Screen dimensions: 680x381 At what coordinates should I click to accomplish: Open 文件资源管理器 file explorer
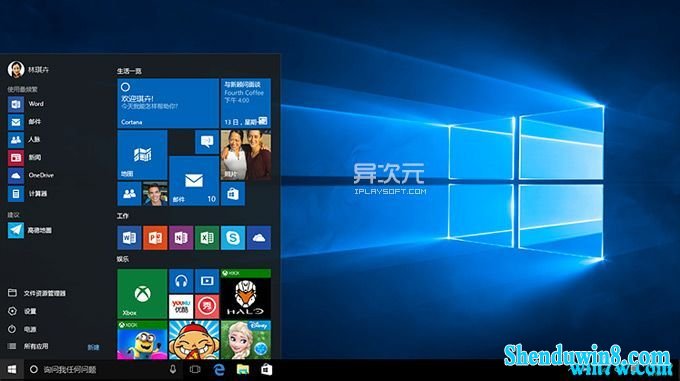(x=37, y=293)
